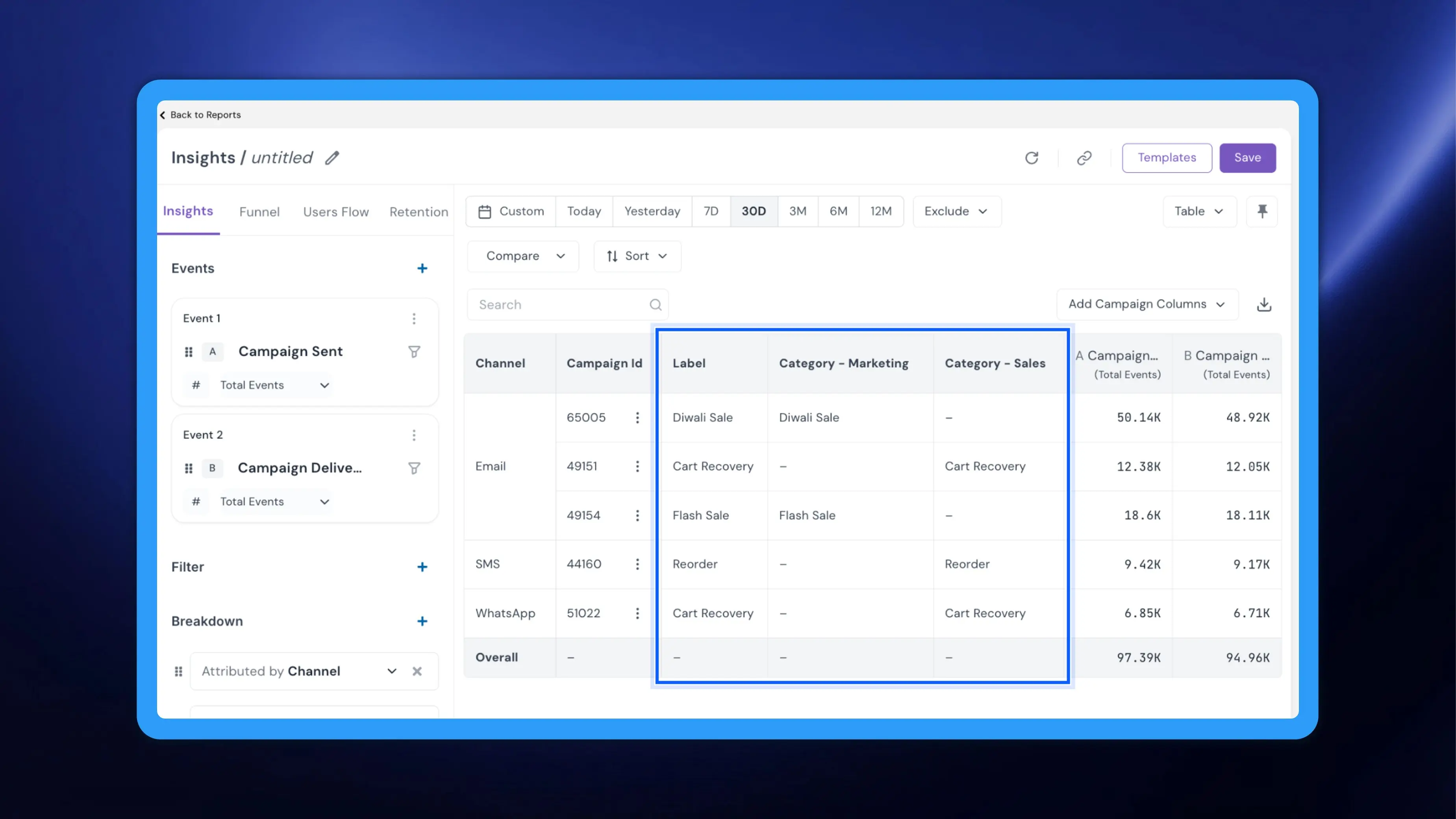Open Add Campaign Columns dropdown
This screenshot has width=1456, height=819.
coord(1147,304)
